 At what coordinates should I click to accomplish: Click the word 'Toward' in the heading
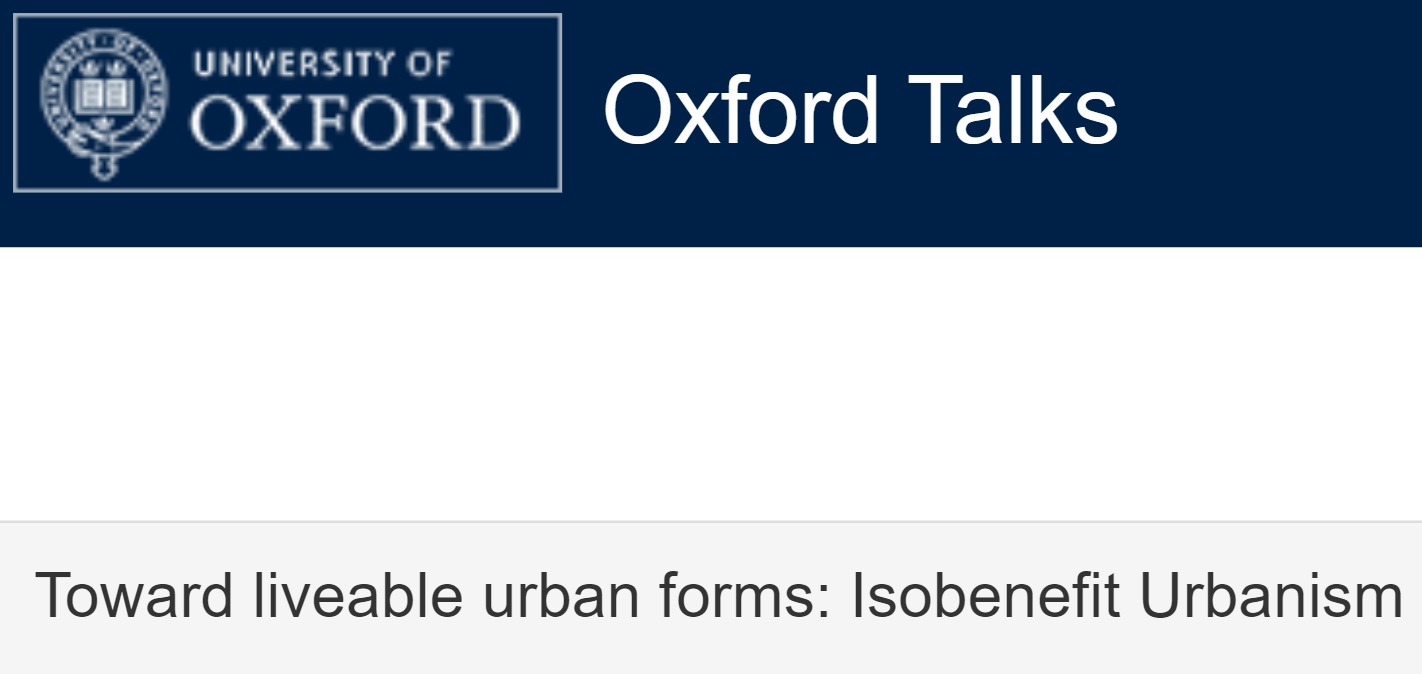coord(134,595)
